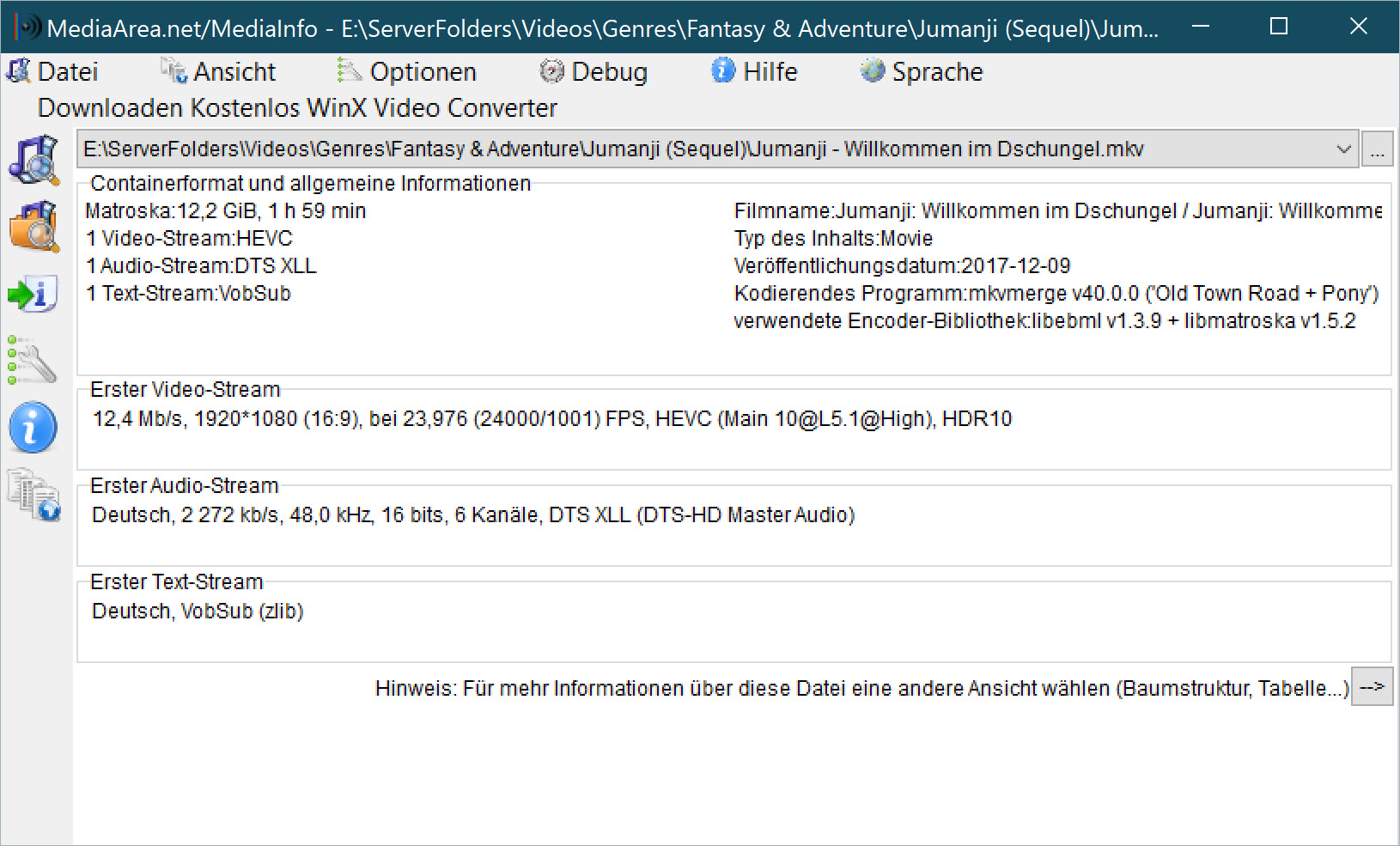Click the open folder icon in sidebar

pos(33,227)
